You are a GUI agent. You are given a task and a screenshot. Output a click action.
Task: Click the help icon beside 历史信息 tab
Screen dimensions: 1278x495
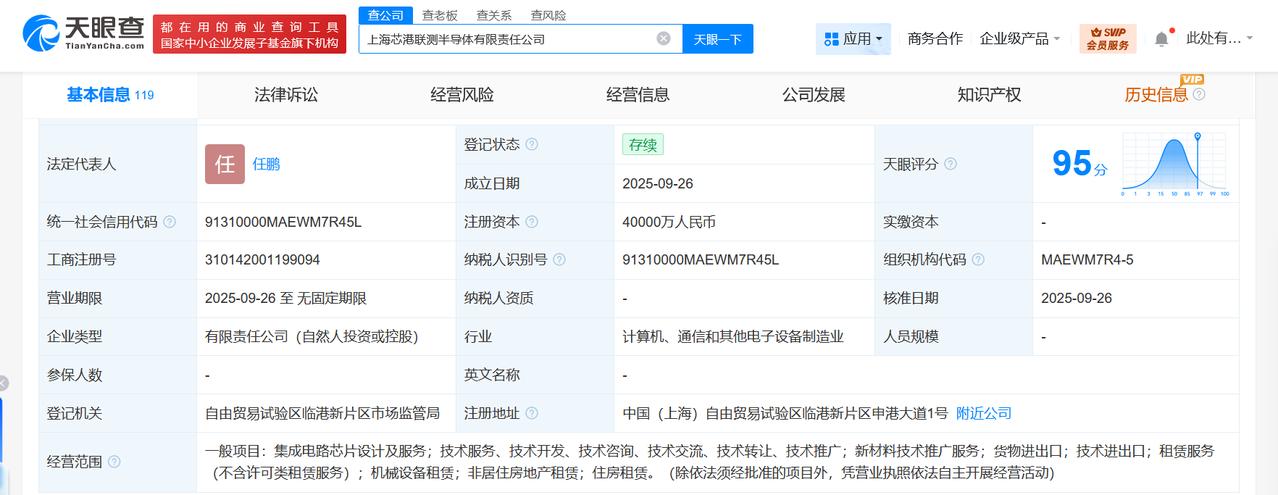point(1199,95)
